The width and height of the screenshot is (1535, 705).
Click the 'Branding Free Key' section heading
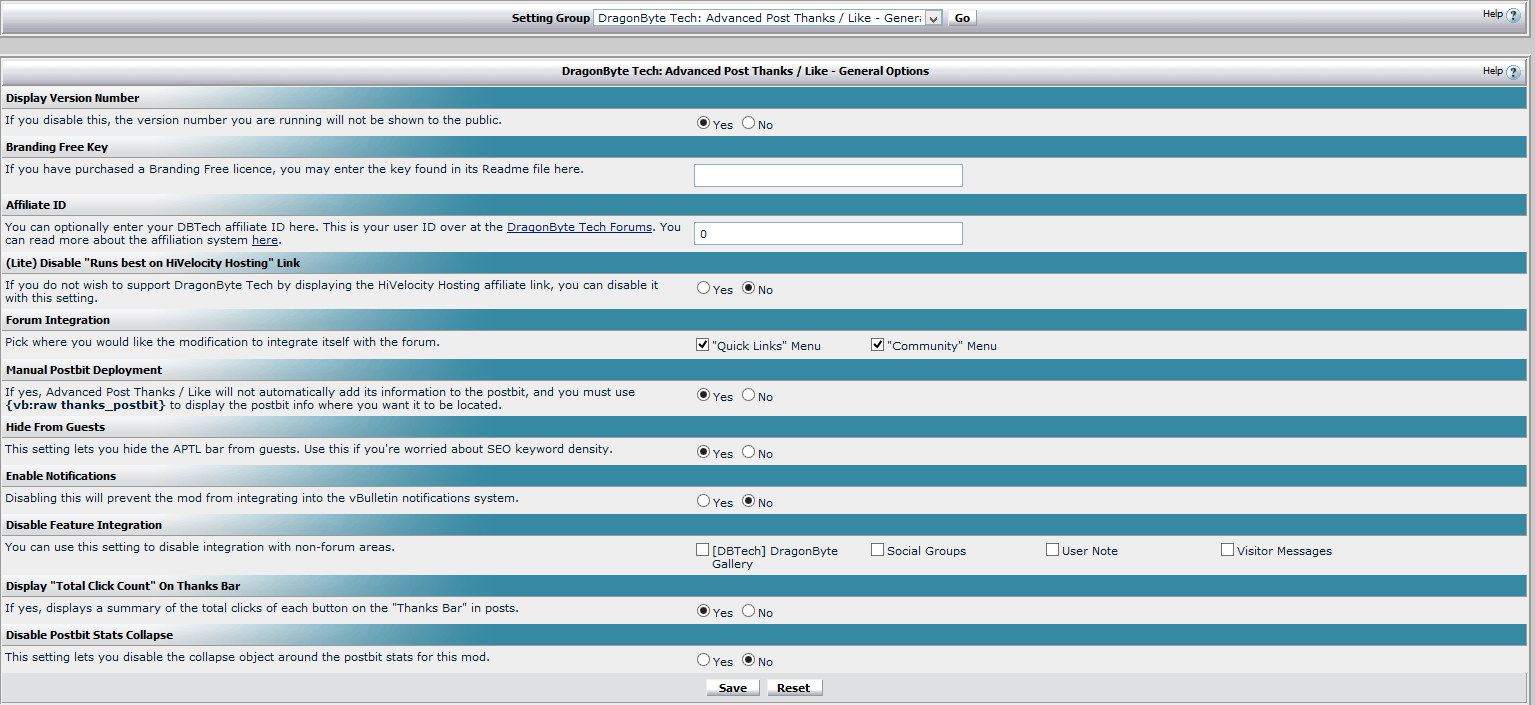tap(57, 147)
